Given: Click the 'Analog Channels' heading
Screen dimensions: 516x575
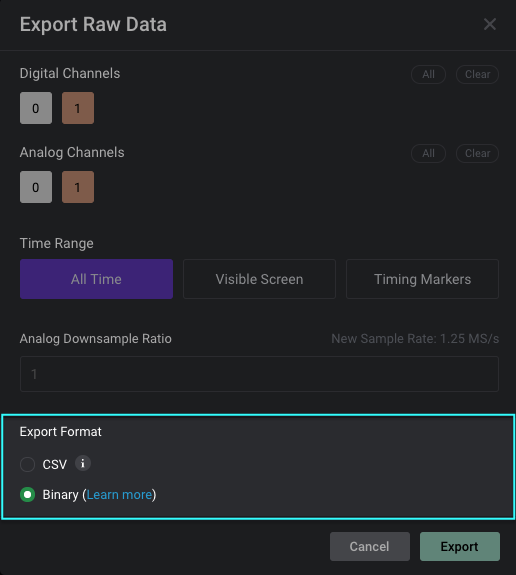Looking at the screenshot, I should (x=72, y=153).
